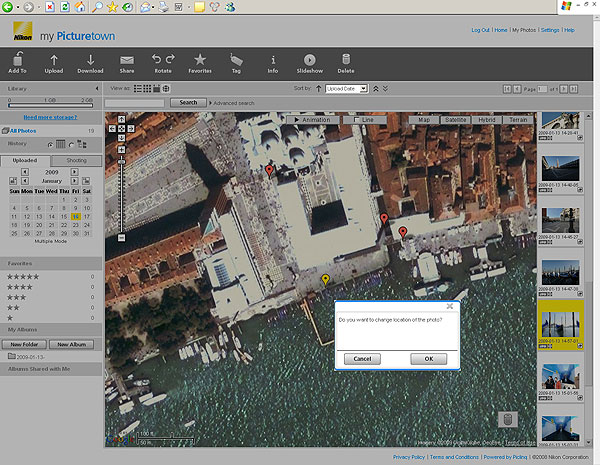600x465 pixels.
Task: Click the Add To toolbar icon
Action: [18, 63]
